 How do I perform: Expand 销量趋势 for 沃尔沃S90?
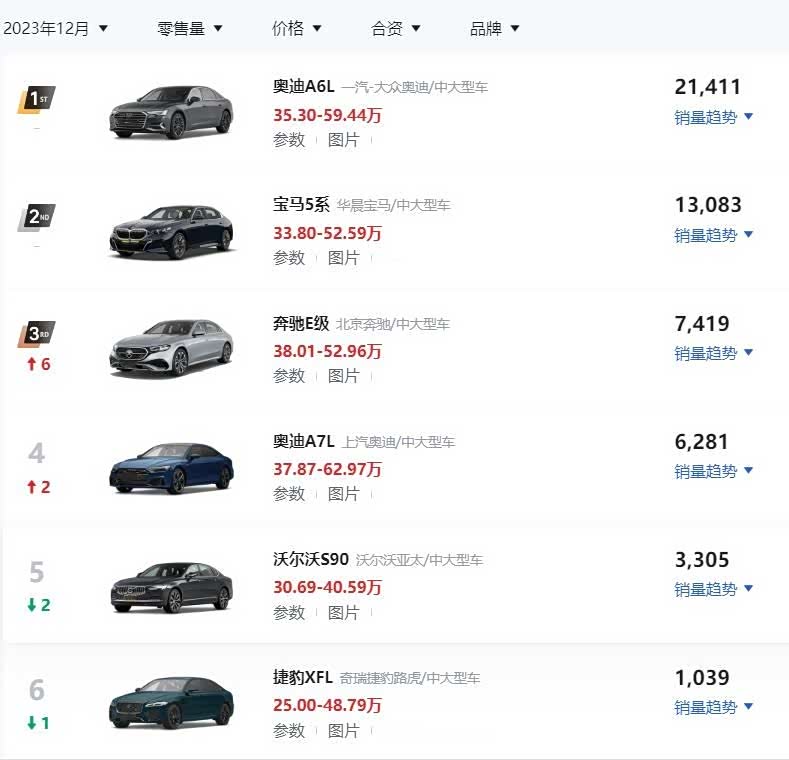point(713,589)
